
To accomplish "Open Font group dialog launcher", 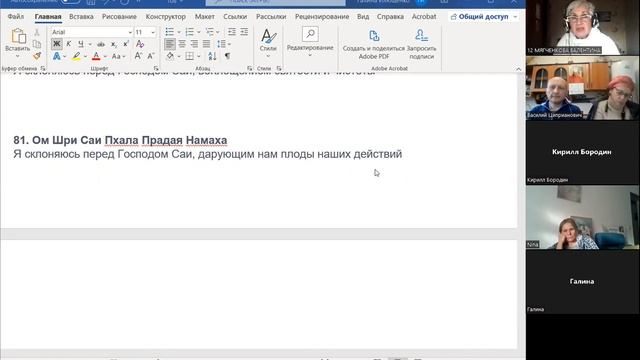I will coord(156,69).
